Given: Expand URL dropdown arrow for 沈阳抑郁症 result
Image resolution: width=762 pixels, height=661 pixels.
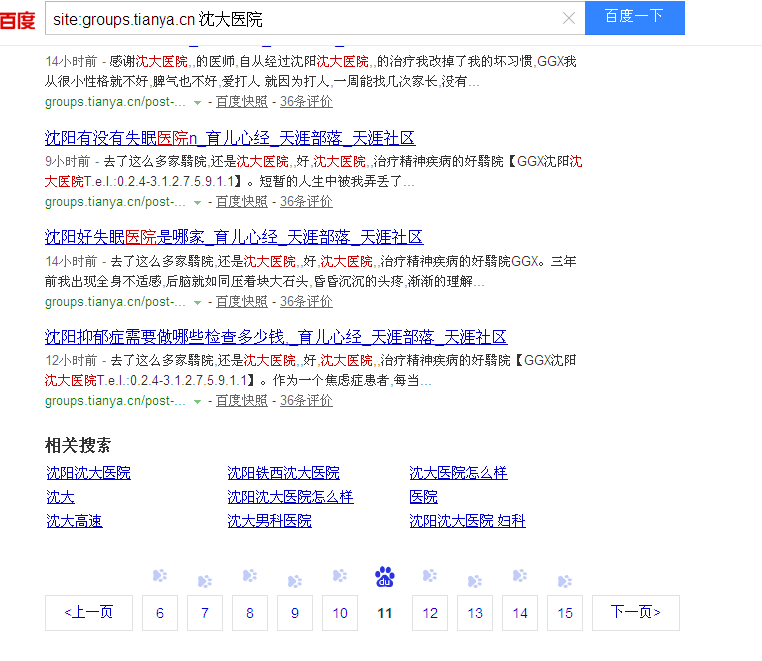Looking at the screenshot, I should [x=197, y=401].
